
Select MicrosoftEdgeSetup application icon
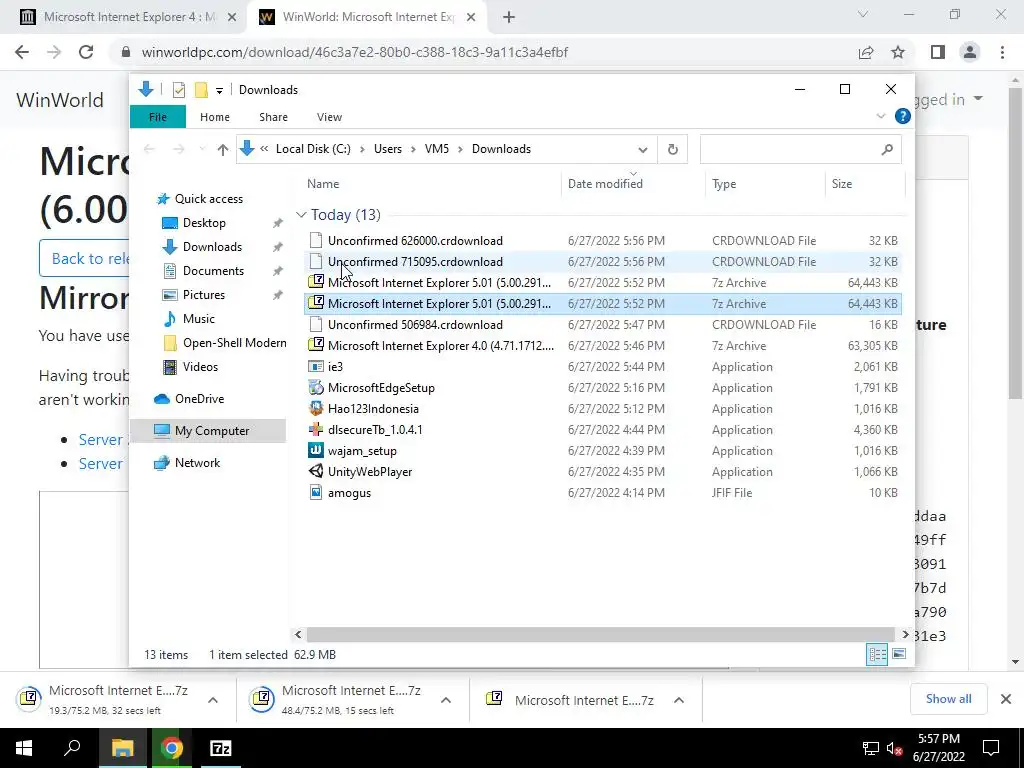tap(316, 387)
